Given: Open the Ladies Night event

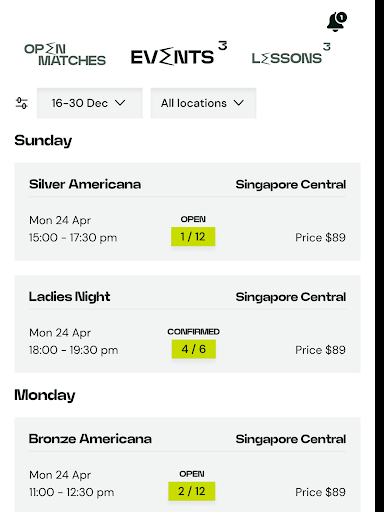Looking at the screenshot, I should point(187,324).
